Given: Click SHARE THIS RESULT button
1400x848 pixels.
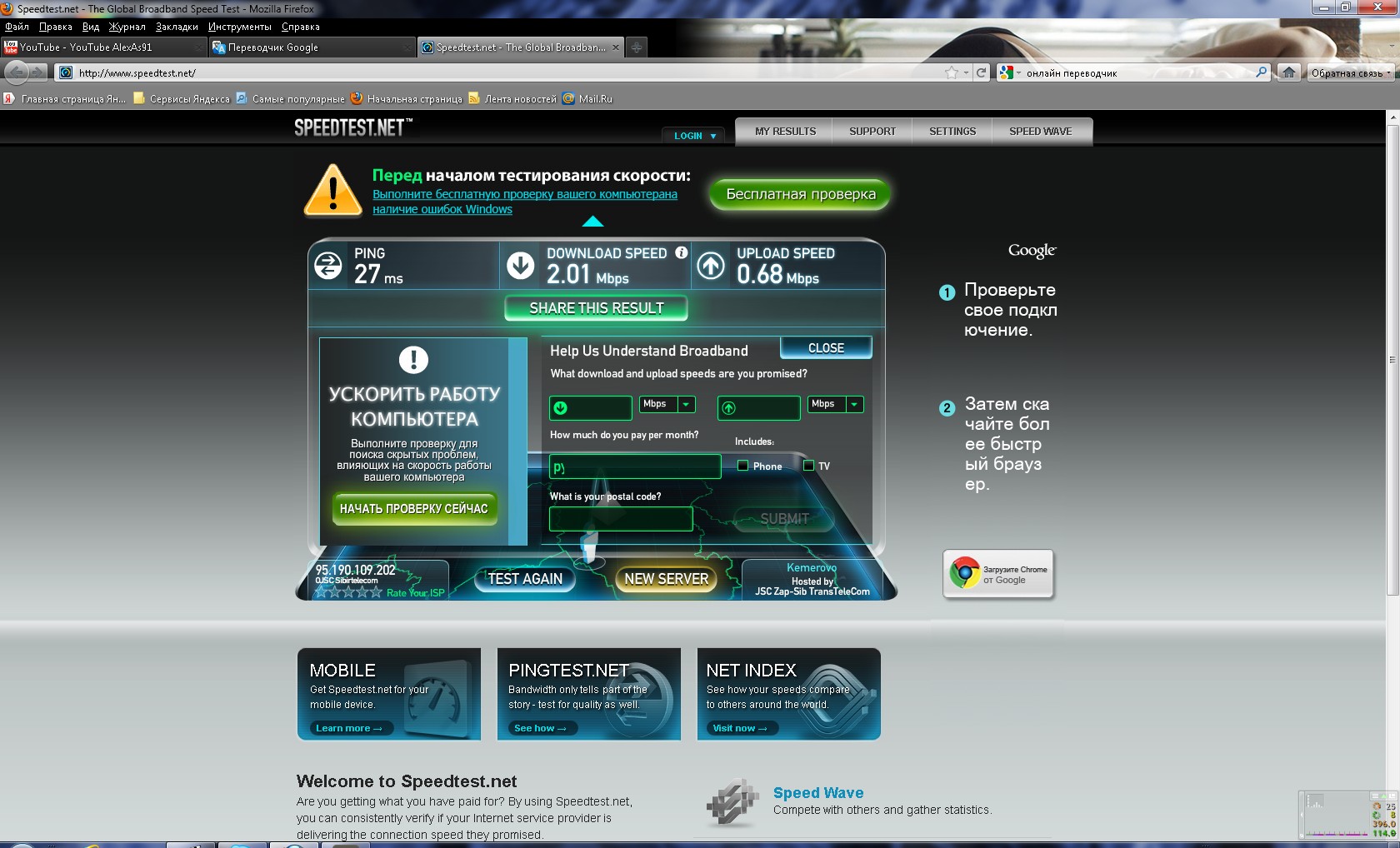Looking at the screenshot, I should click(597, 308).
